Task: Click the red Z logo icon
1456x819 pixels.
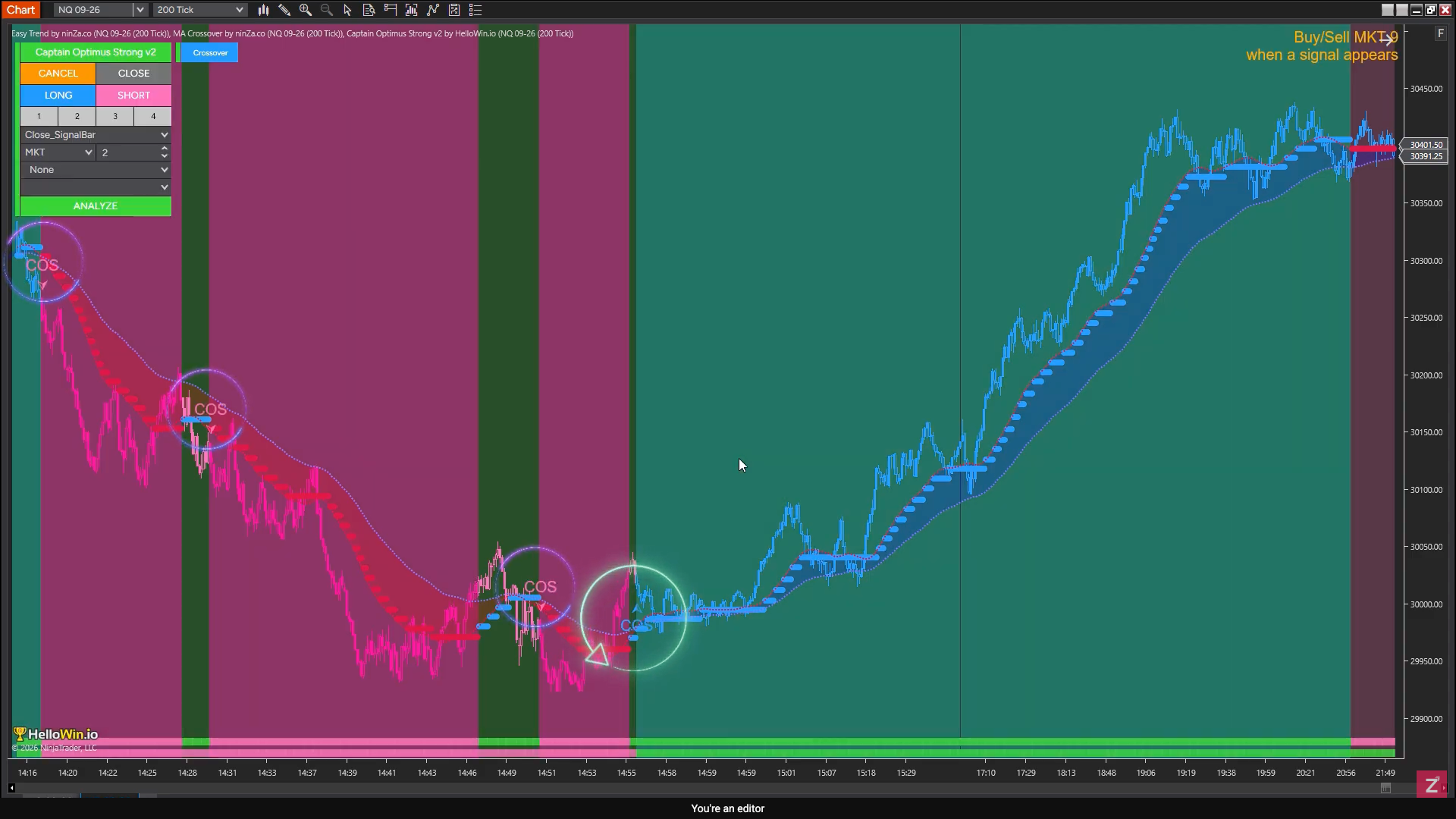Action: coord(1432,785)
